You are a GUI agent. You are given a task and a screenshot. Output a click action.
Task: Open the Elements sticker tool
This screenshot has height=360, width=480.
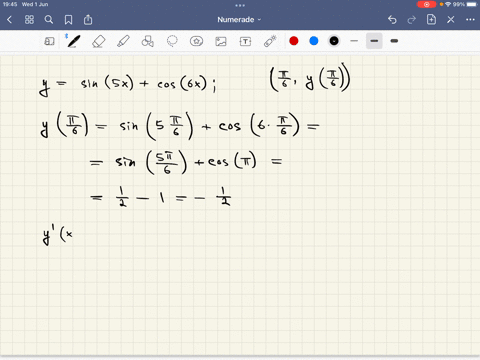[x=196, y=41]
